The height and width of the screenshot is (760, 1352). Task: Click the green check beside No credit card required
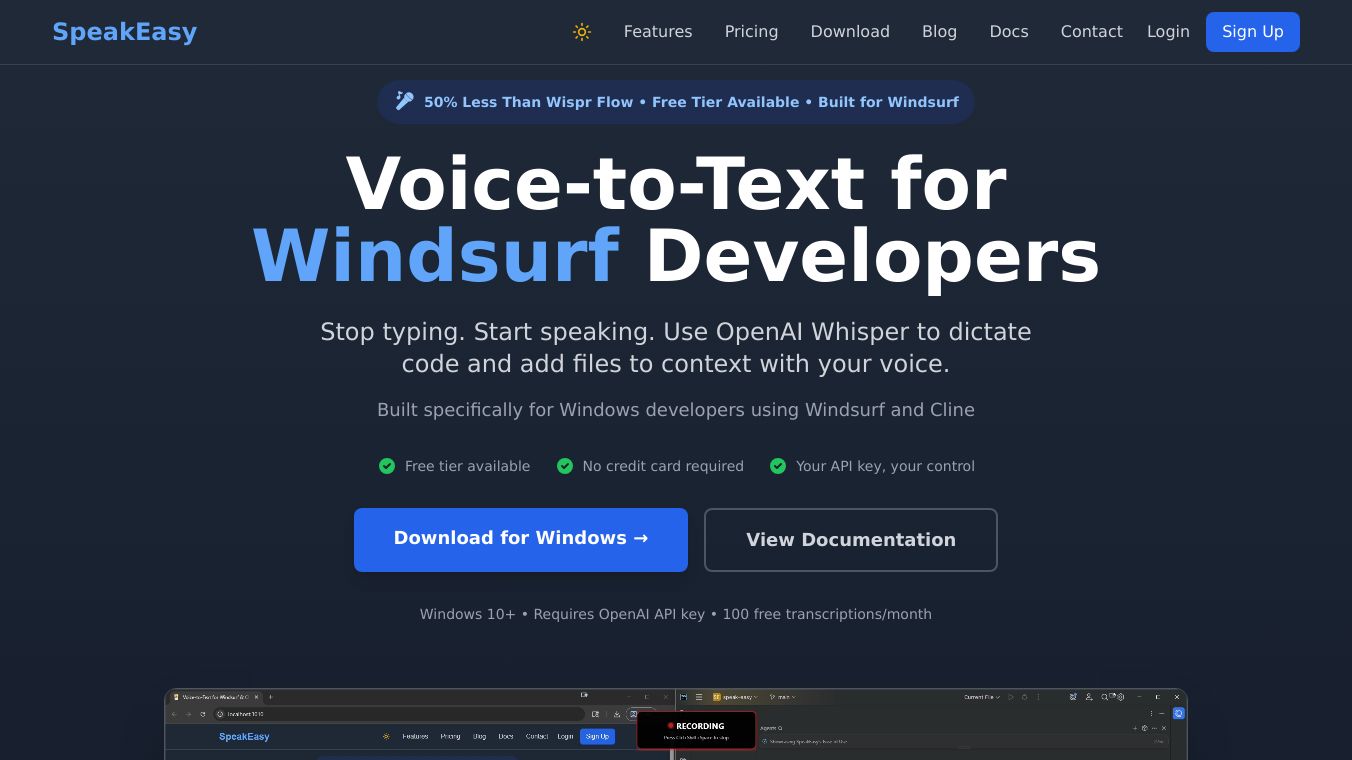pyautogui.click(x=565, y=466)
